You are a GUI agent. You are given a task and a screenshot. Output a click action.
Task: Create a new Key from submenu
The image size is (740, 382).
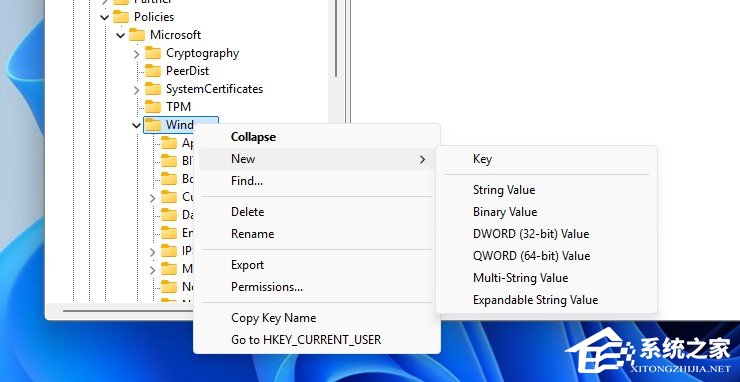[x=547, y=159]
